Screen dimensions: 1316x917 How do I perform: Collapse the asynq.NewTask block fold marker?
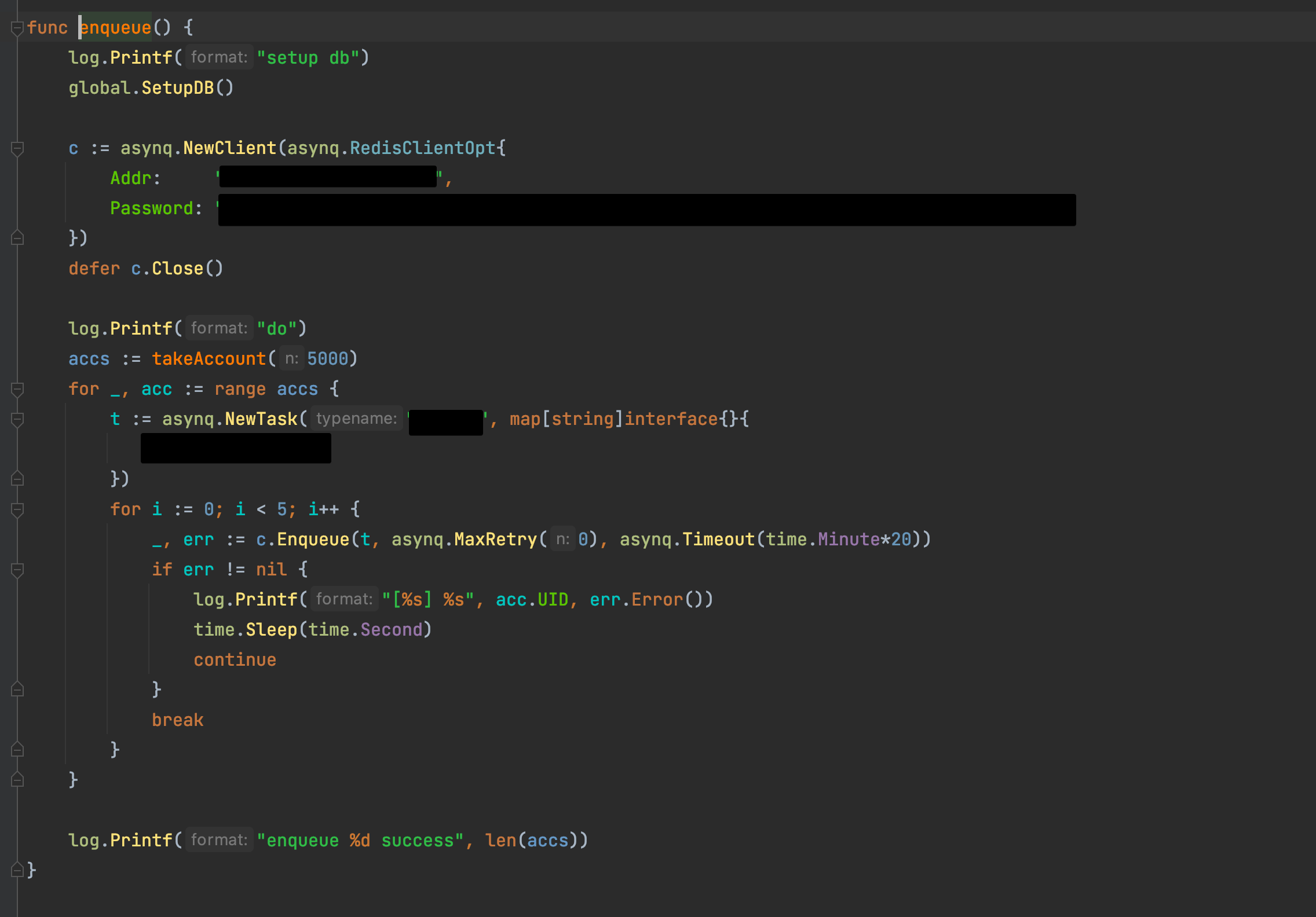17,420
